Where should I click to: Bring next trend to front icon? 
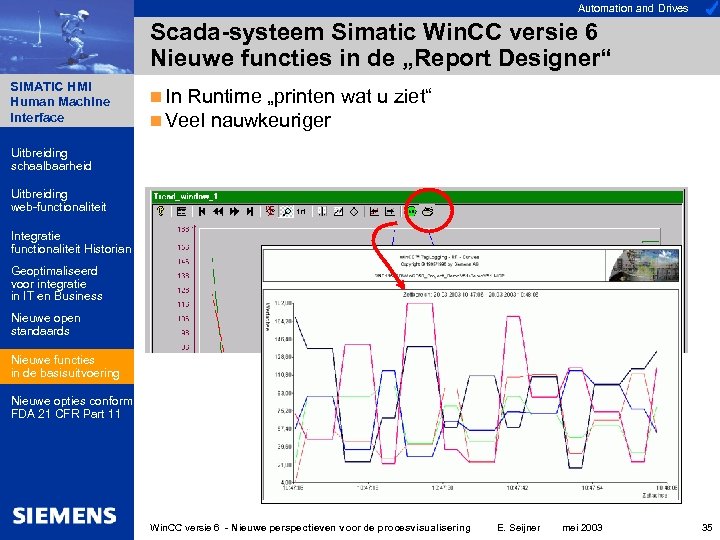[390, 211]
